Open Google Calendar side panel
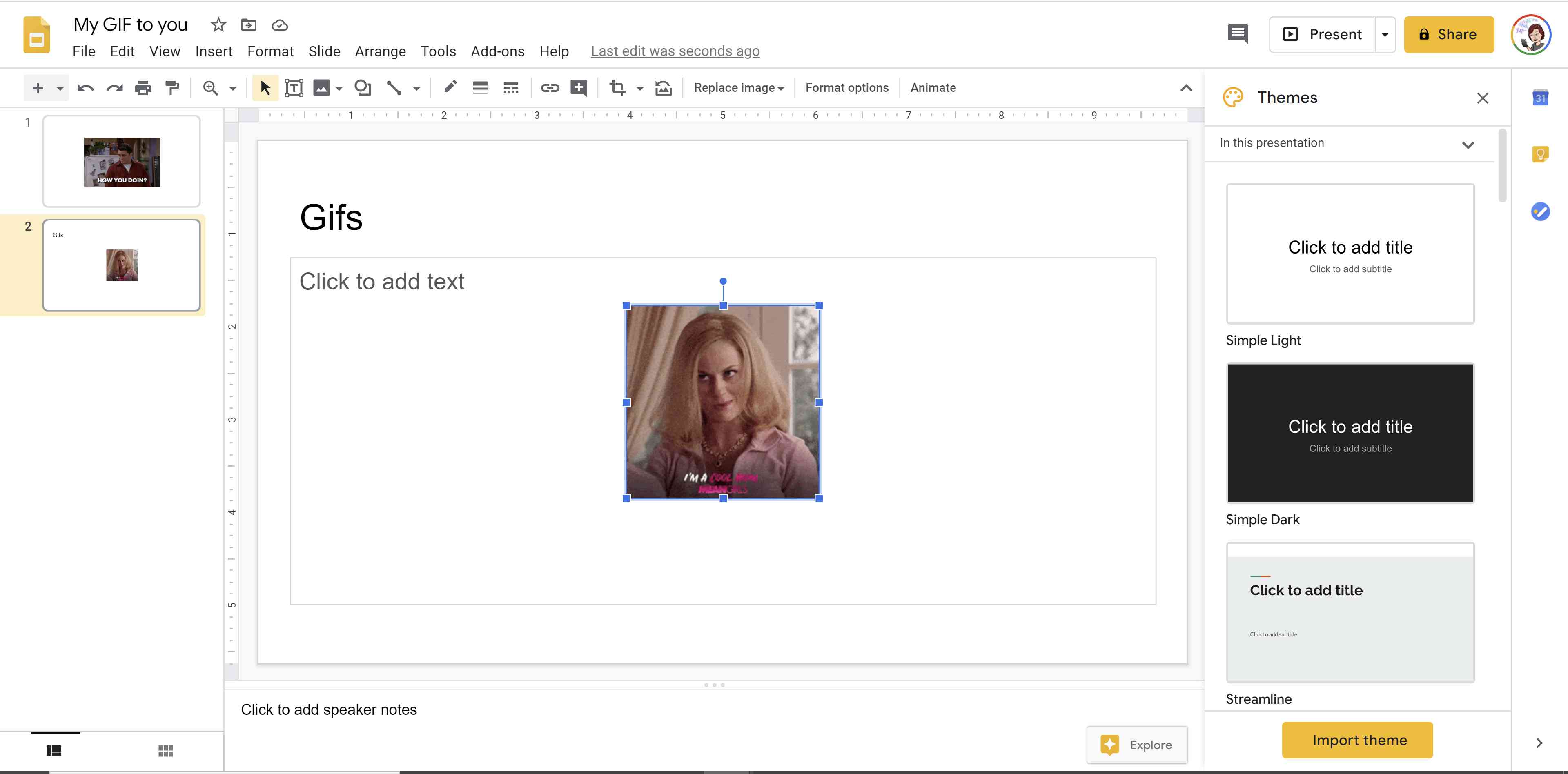This screenshot has height=774, width=1568. (1540, 97)
